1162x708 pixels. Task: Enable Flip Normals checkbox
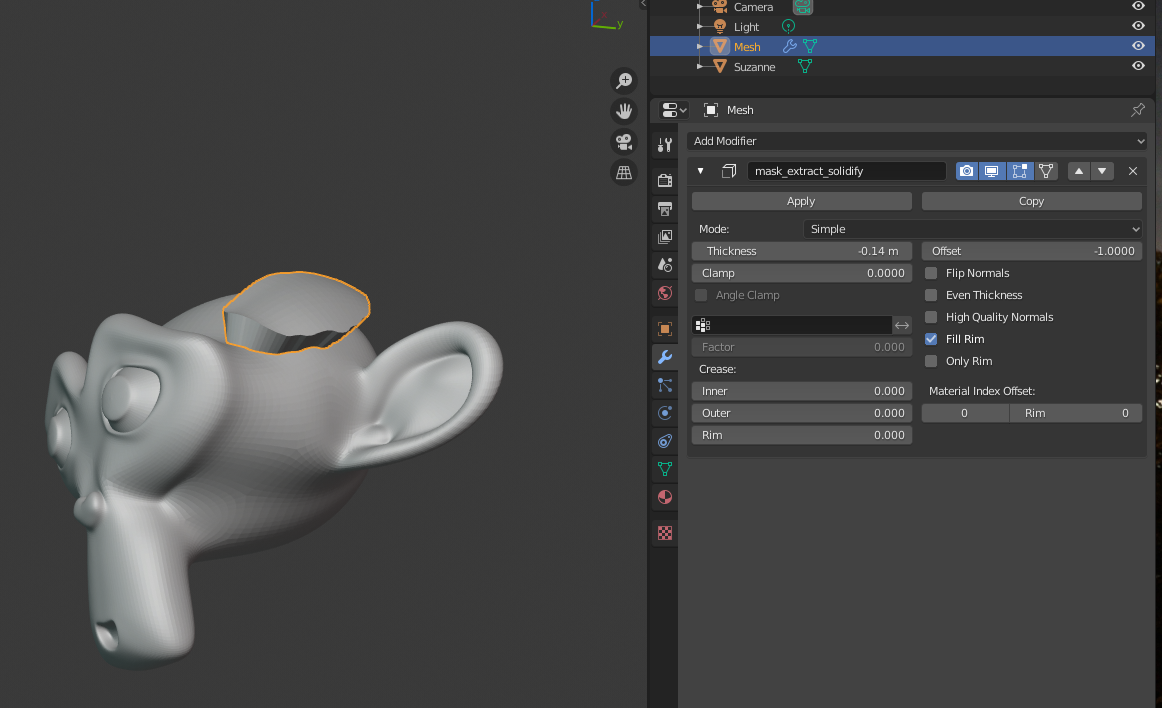(931, 273)
